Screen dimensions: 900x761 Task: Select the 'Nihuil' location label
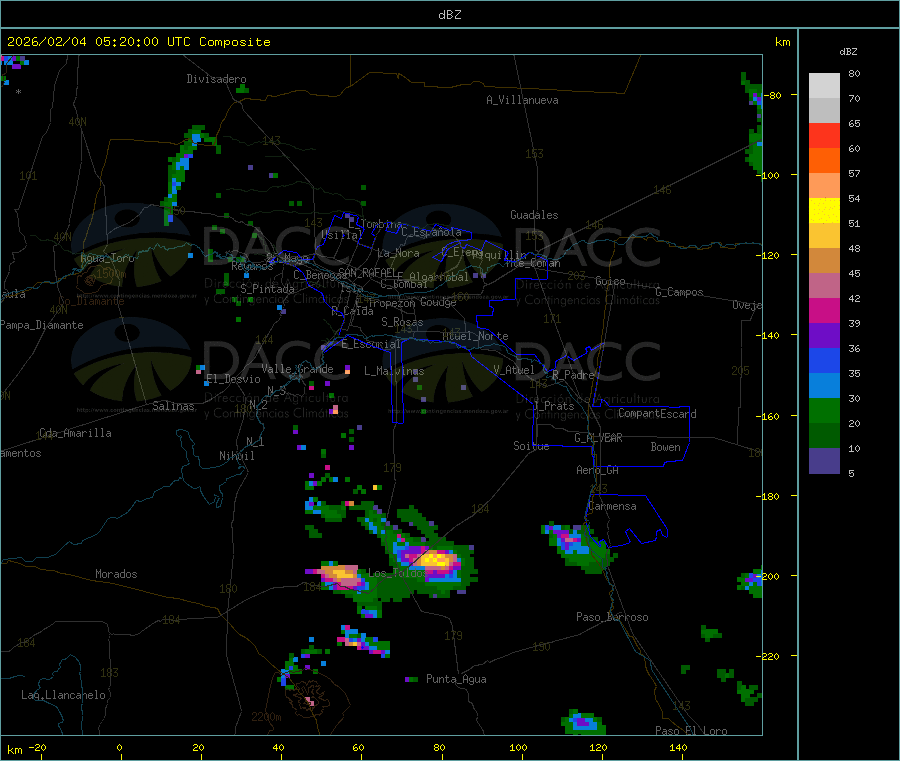click(x=237, y=456)
